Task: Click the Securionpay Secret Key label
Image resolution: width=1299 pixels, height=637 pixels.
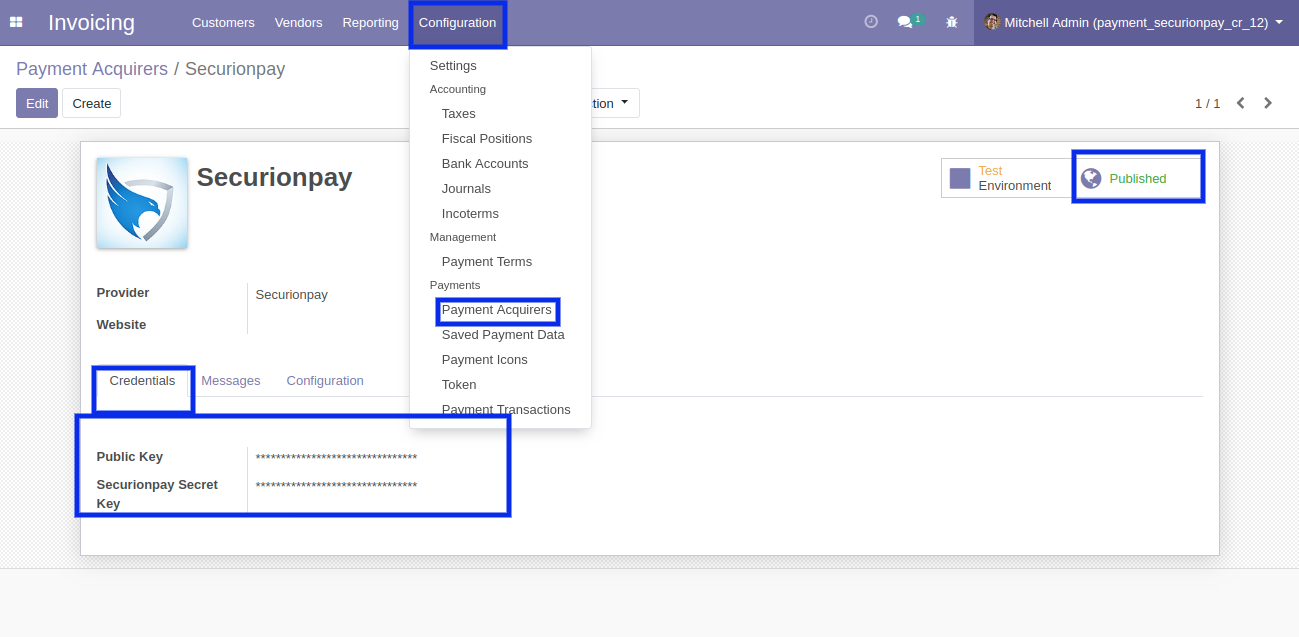Action: [x=157, y=494]
